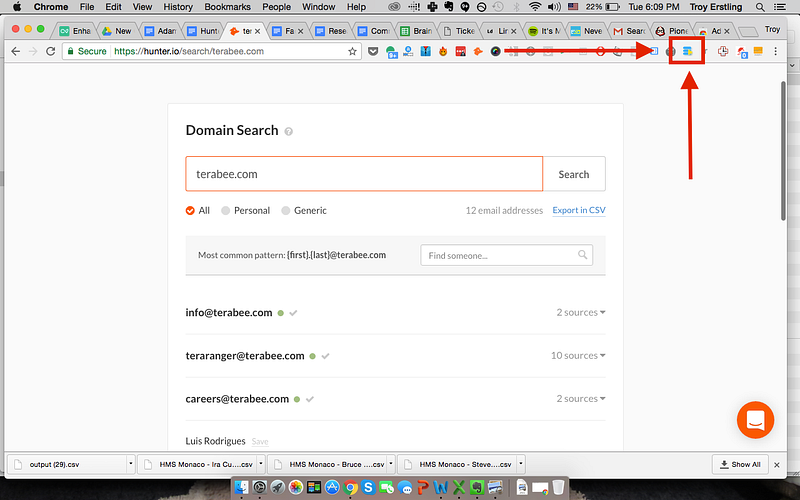Open the flame-face extension icon
The width and height of the screenshot is (800, 500).
[443, 51]
